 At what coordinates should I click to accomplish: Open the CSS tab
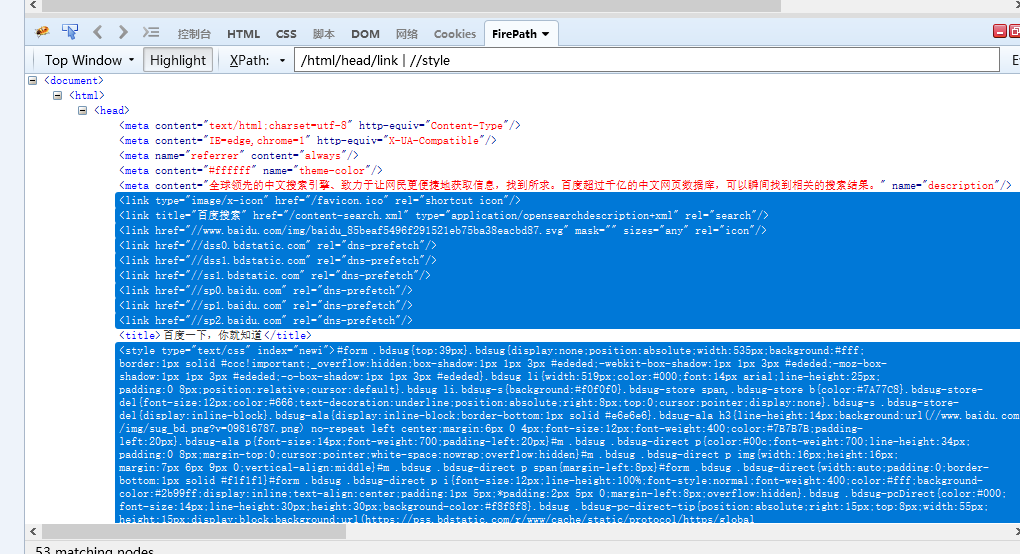point(286,34)
